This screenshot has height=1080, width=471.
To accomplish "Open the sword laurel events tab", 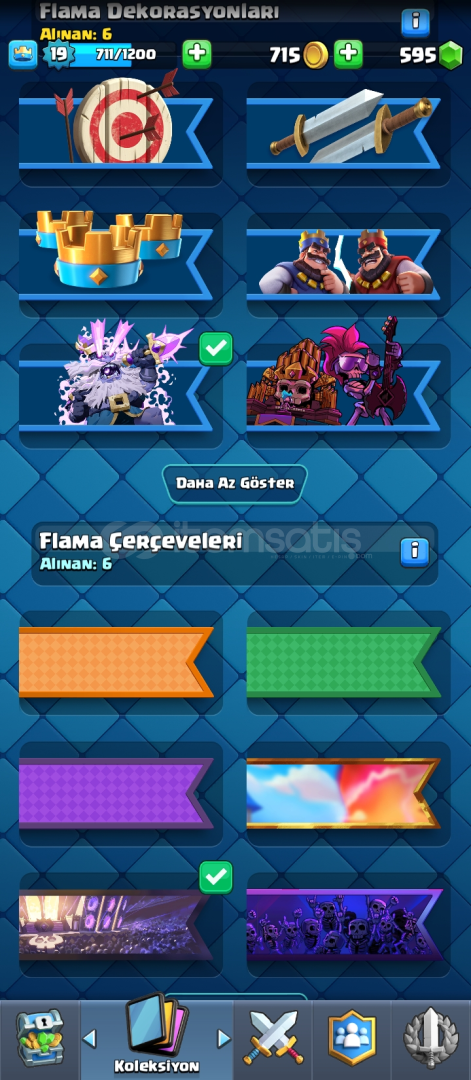I will coord(431,1038).
